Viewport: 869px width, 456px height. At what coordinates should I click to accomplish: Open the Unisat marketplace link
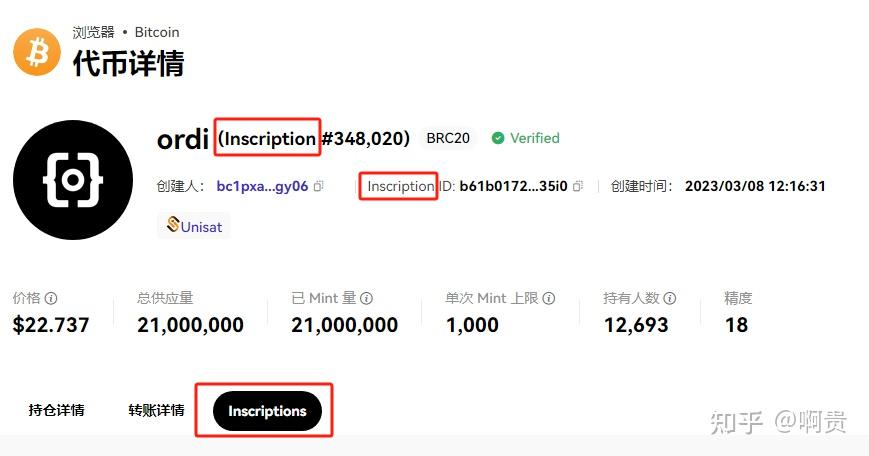click(193, 226)
